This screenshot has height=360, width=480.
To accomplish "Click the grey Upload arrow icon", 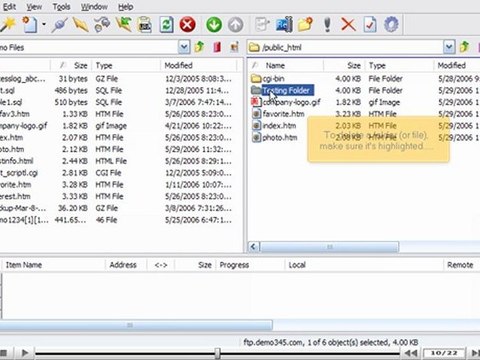I will click(x=235, y=25).
